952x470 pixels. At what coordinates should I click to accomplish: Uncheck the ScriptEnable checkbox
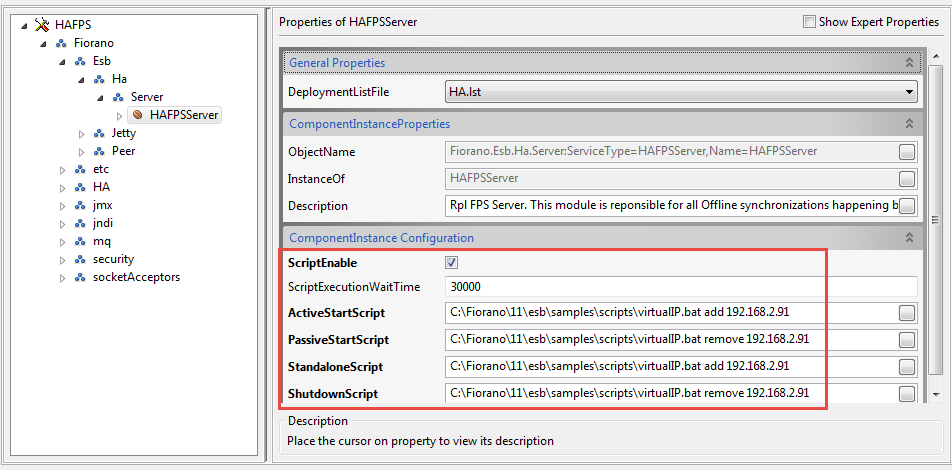(452, 263)
